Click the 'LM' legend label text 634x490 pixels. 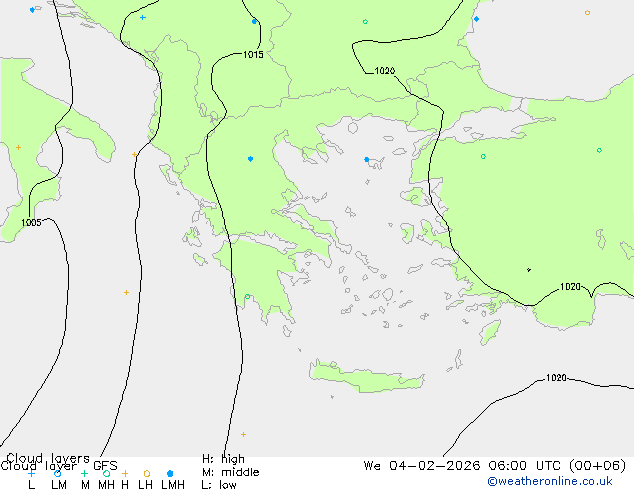click(x=59, y=484)
